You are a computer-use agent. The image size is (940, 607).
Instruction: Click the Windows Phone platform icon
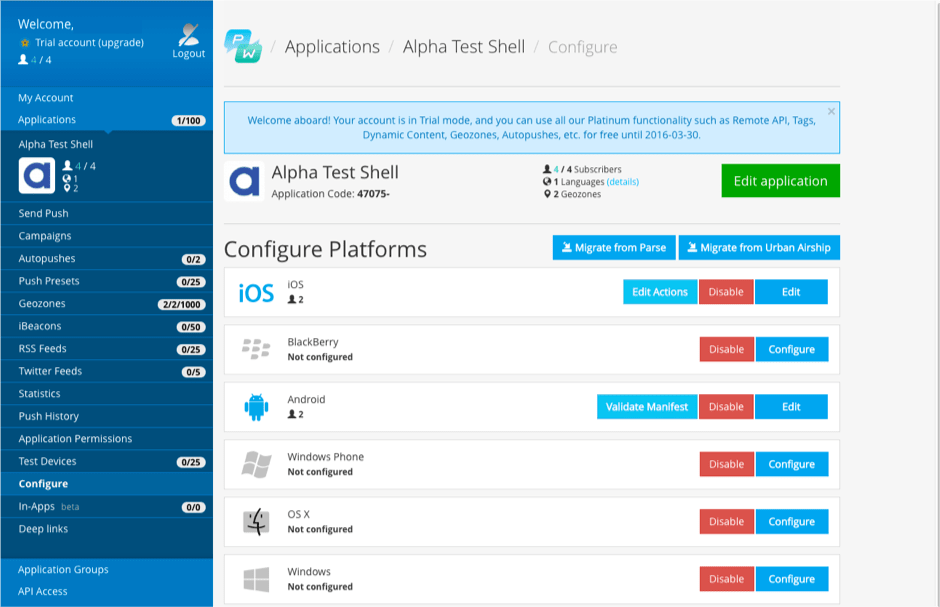pyautogui.click(x=256, y=464)
